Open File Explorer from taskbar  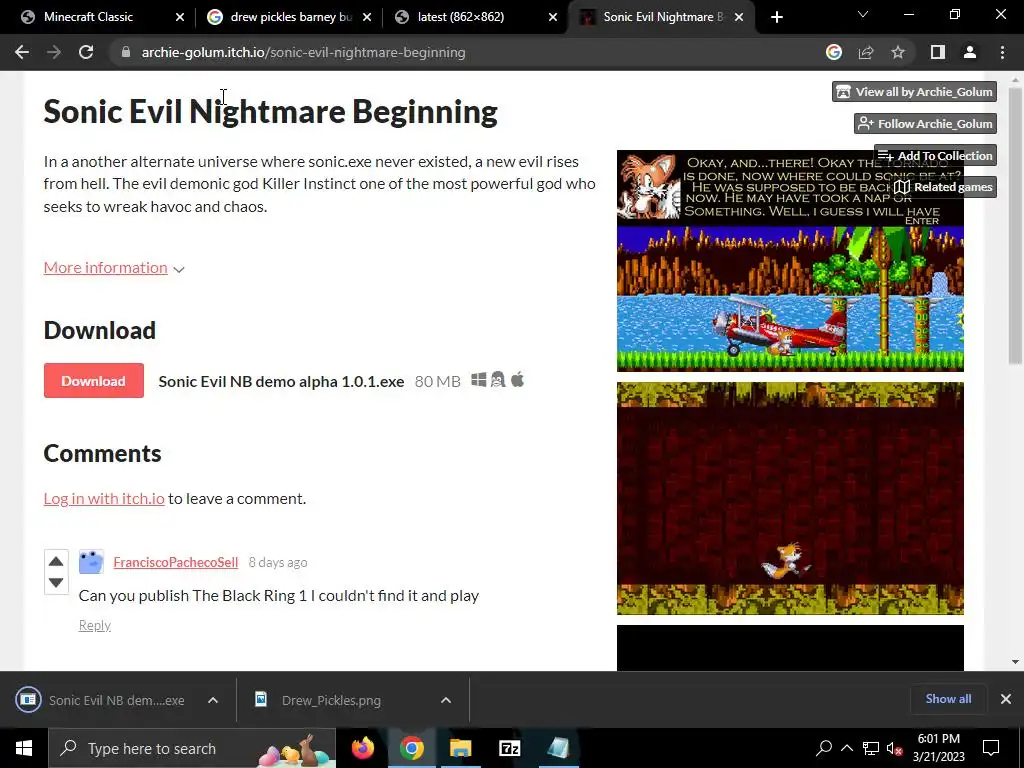pyautogui.click(x=460, y=748)
